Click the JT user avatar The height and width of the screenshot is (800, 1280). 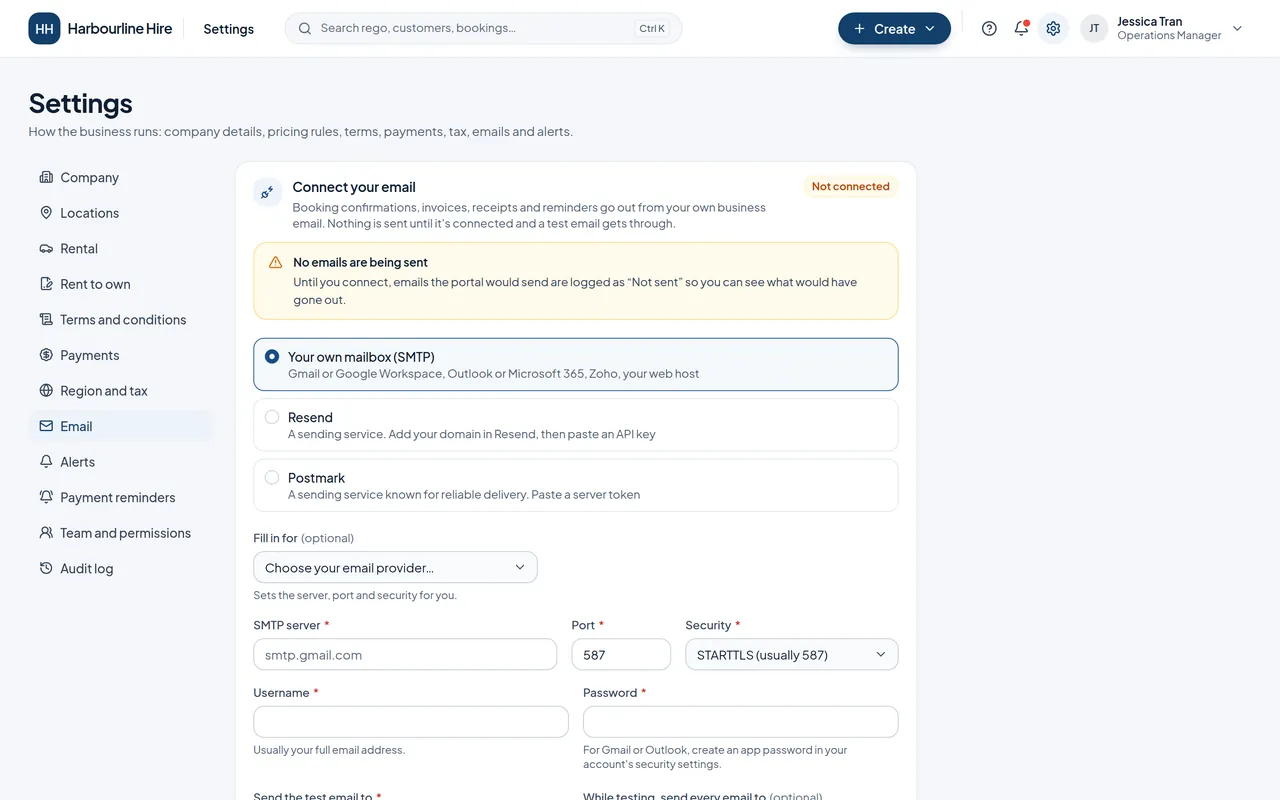[1094, 29]
